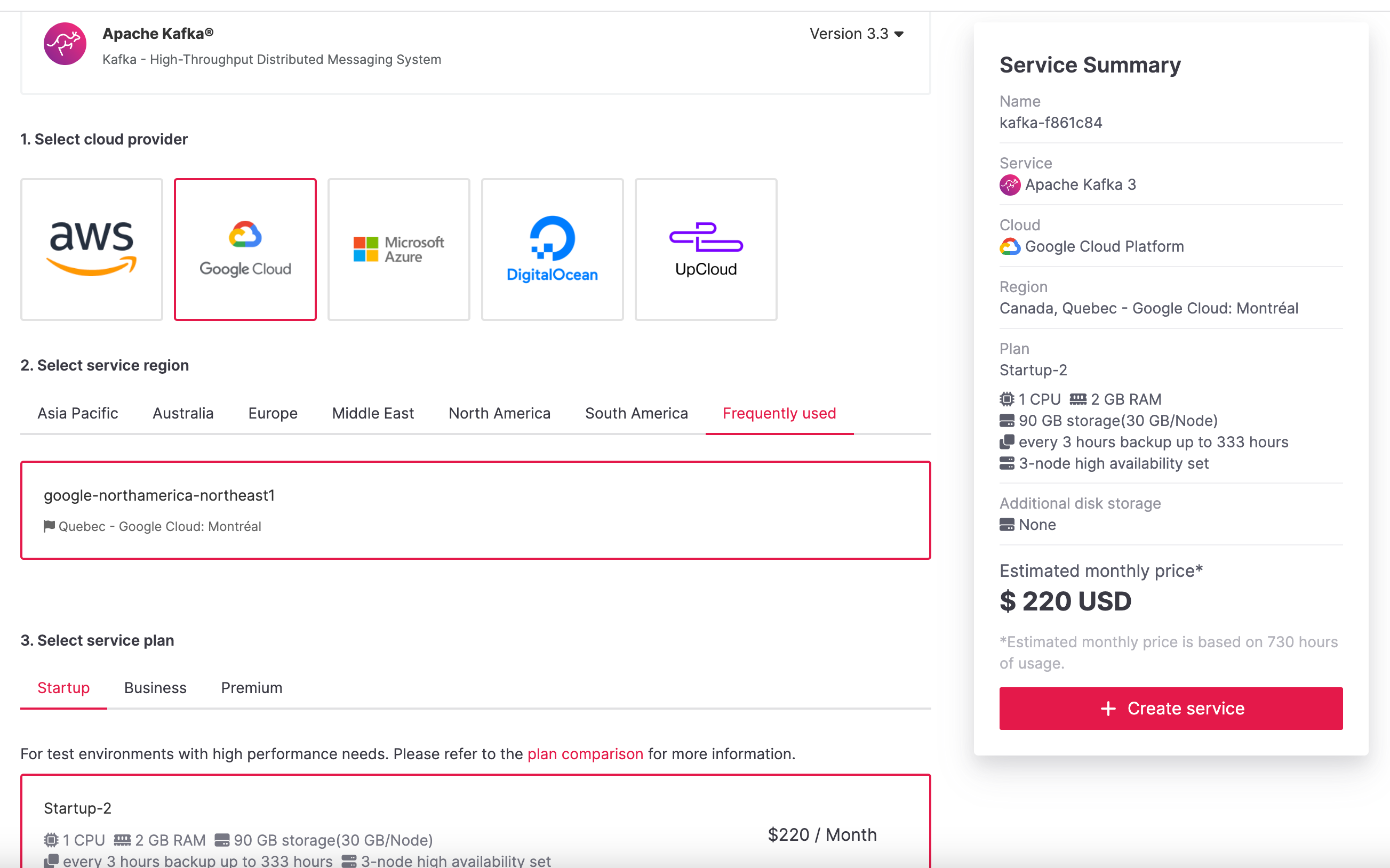Switch to the Business plan tab
The width and height of the screenshot is (1390, 868).
click(155, 688)
